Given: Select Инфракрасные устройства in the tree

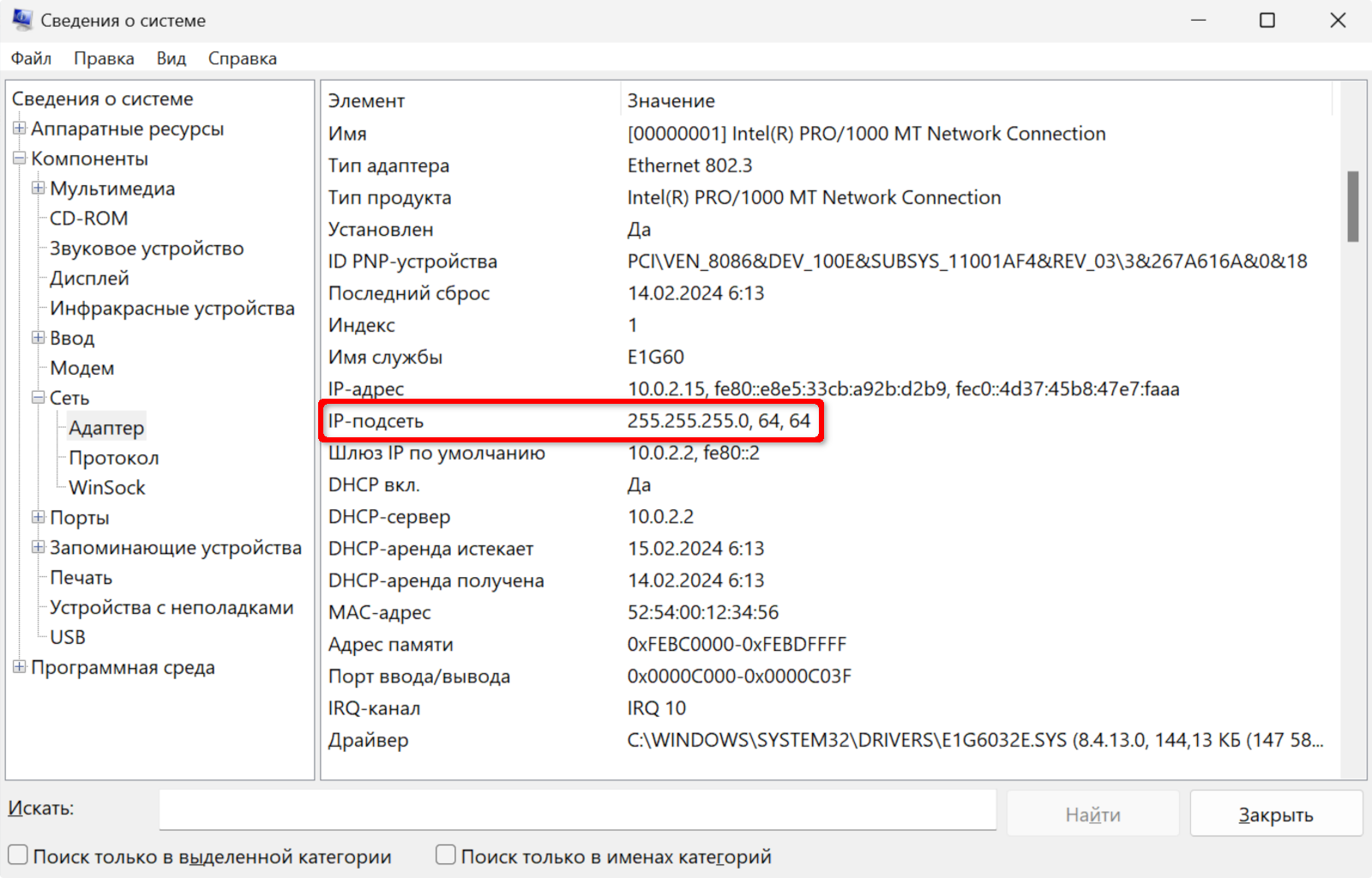Looking at the screenshot, I should pyautogui.click(x=172, y=308).
